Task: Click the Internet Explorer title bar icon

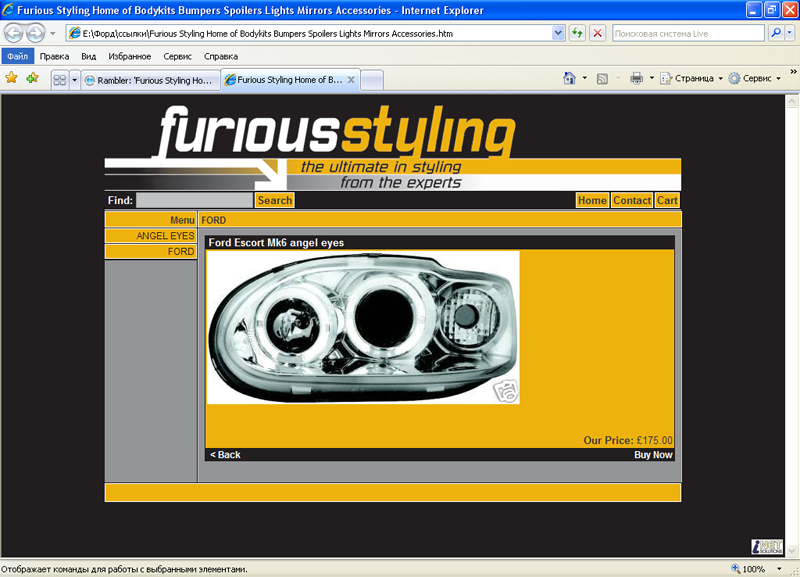Action: [x=8, y=10]
